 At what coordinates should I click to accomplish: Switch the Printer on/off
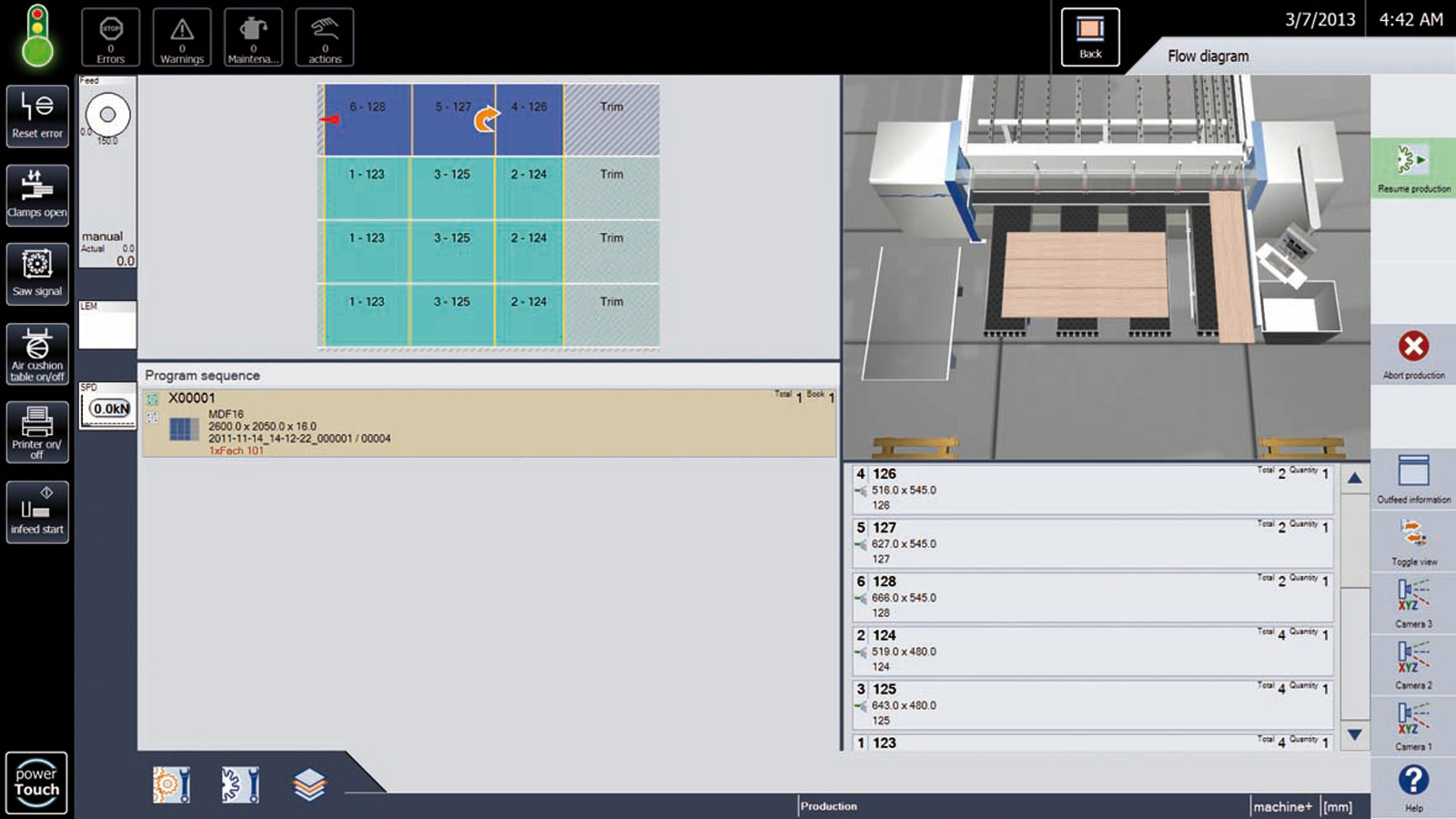coord(37,432)
